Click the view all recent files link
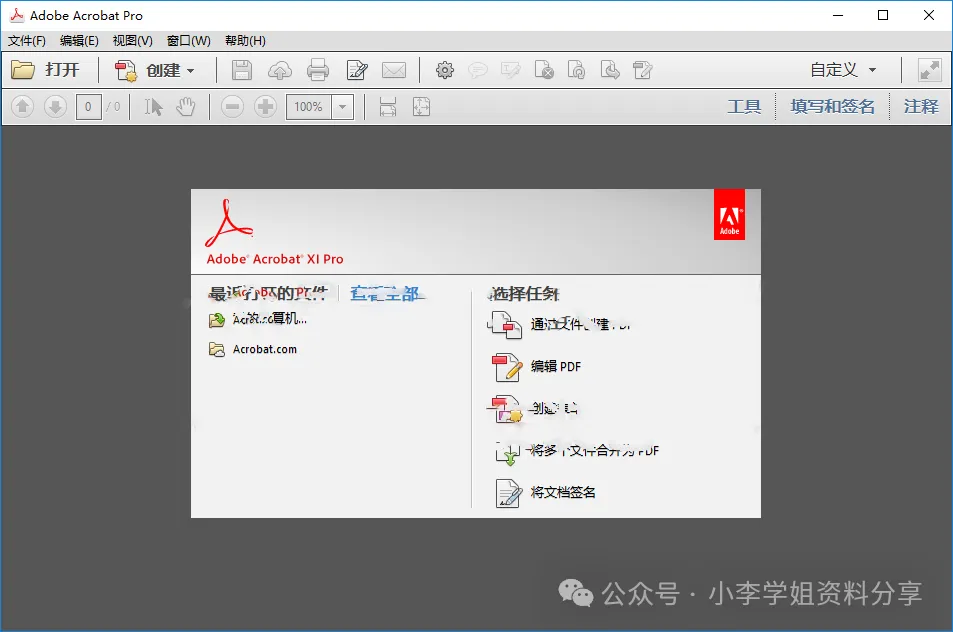The image size is (953, 632). pos(385,294)
